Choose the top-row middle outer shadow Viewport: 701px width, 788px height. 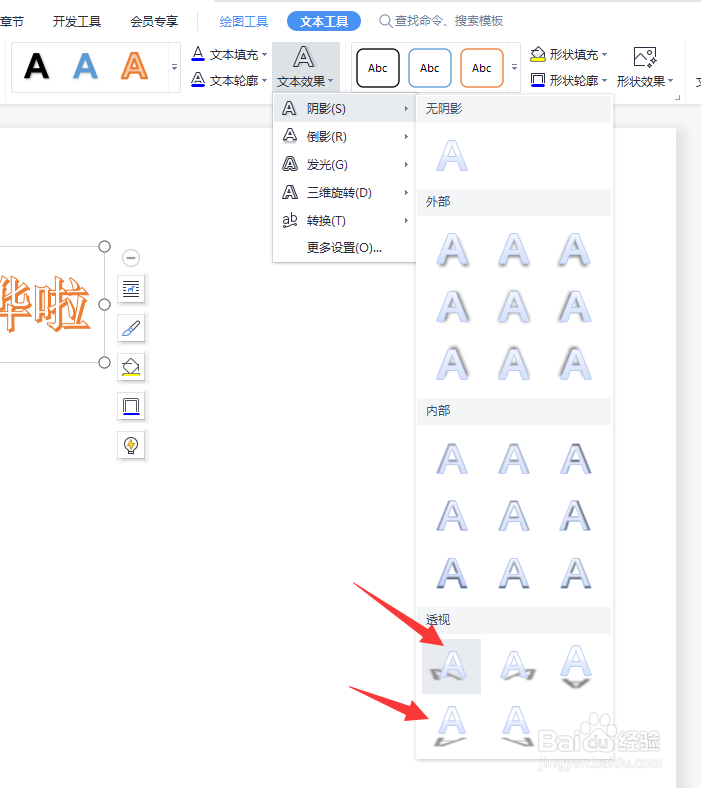pyautogui.click(x=514, y=249)
